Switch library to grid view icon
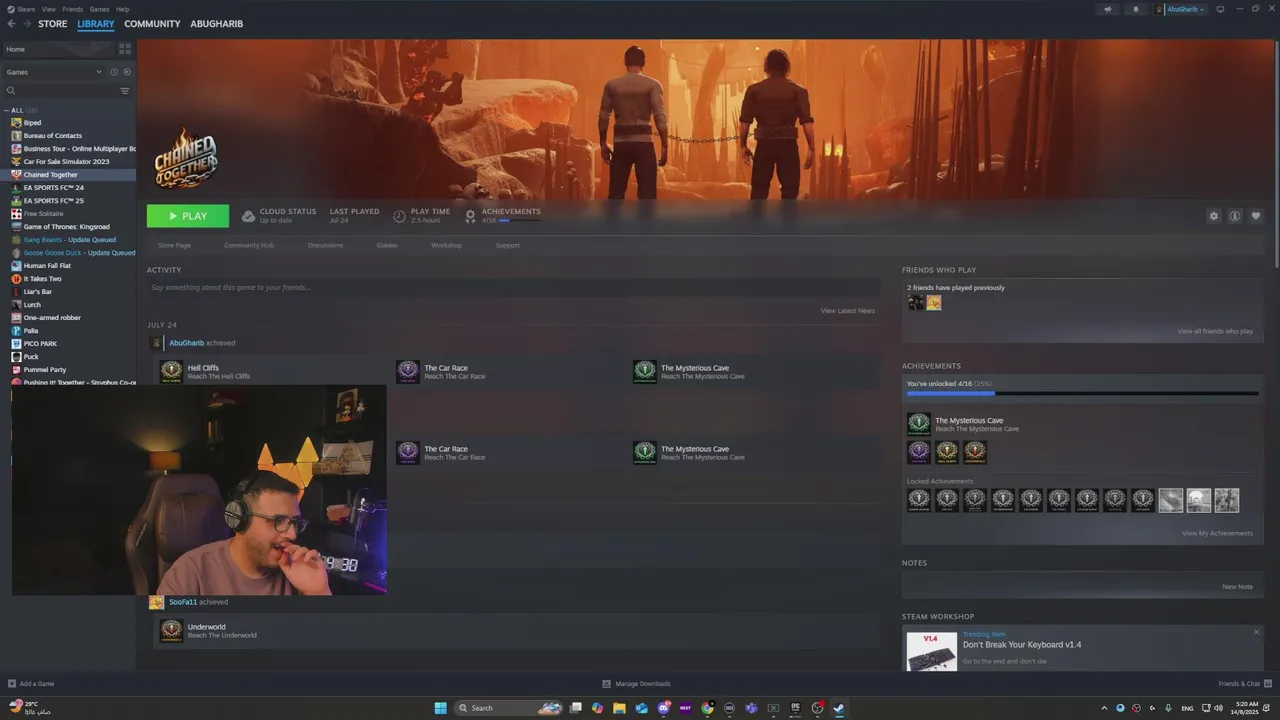1280x720 pixels. tap(125, 48)
